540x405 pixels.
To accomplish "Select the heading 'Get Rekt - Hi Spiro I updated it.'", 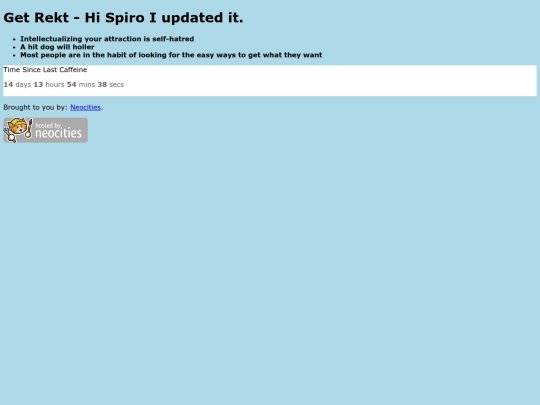I will 123,18.
